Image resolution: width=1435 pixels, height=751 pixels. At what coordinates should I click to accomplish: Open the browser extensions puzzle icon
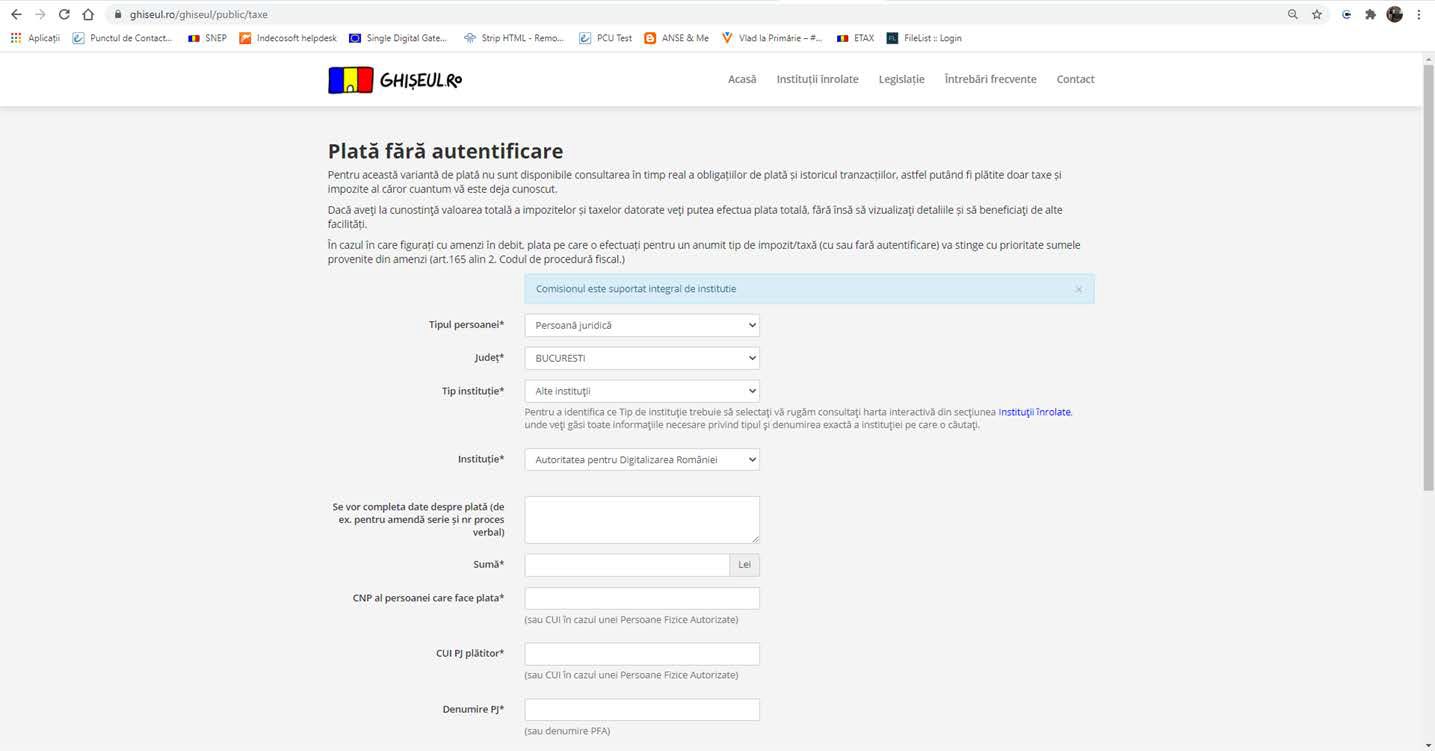(1370, 14)
